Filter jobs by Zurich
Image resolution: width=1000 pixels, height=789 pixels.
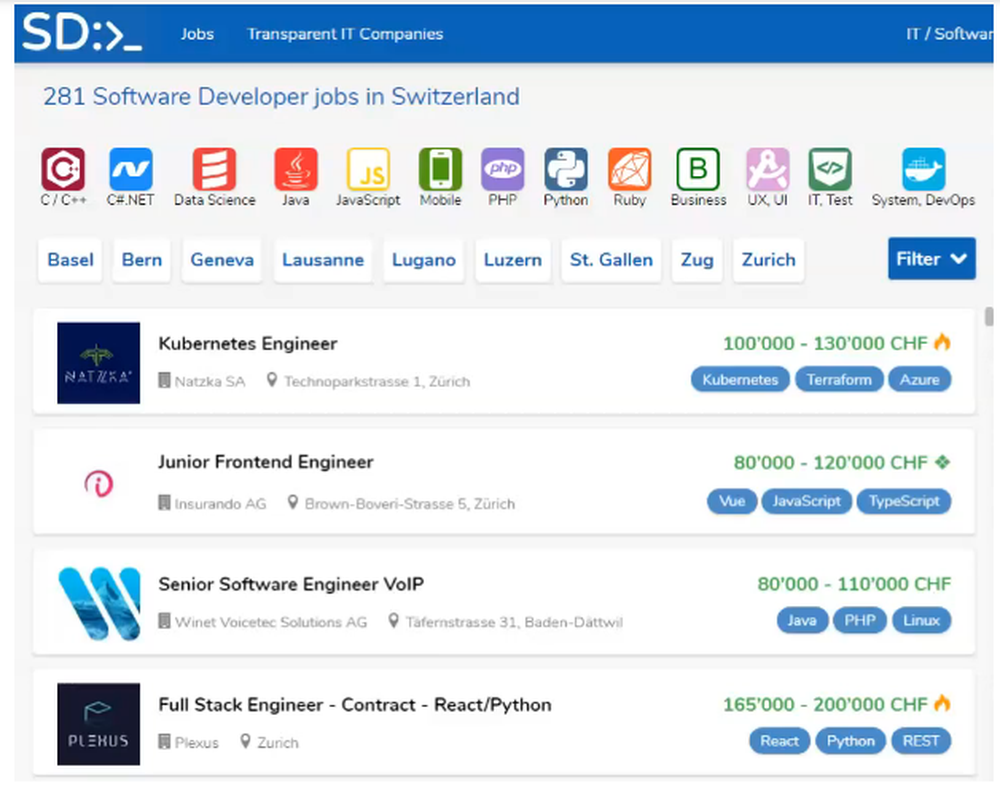[768, 260]
